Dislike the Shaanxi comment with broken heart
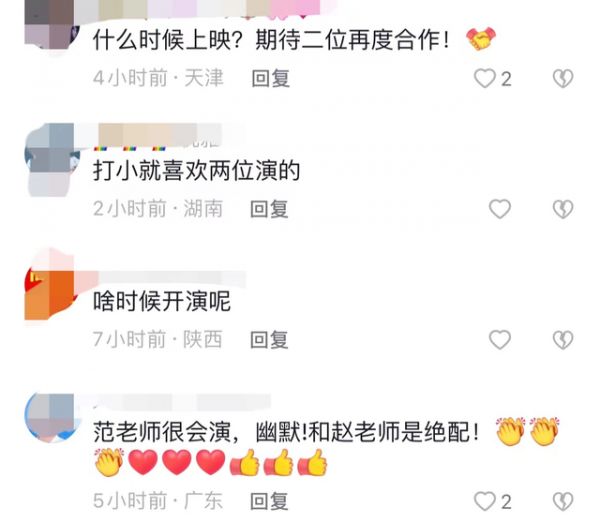 point(563,339)
